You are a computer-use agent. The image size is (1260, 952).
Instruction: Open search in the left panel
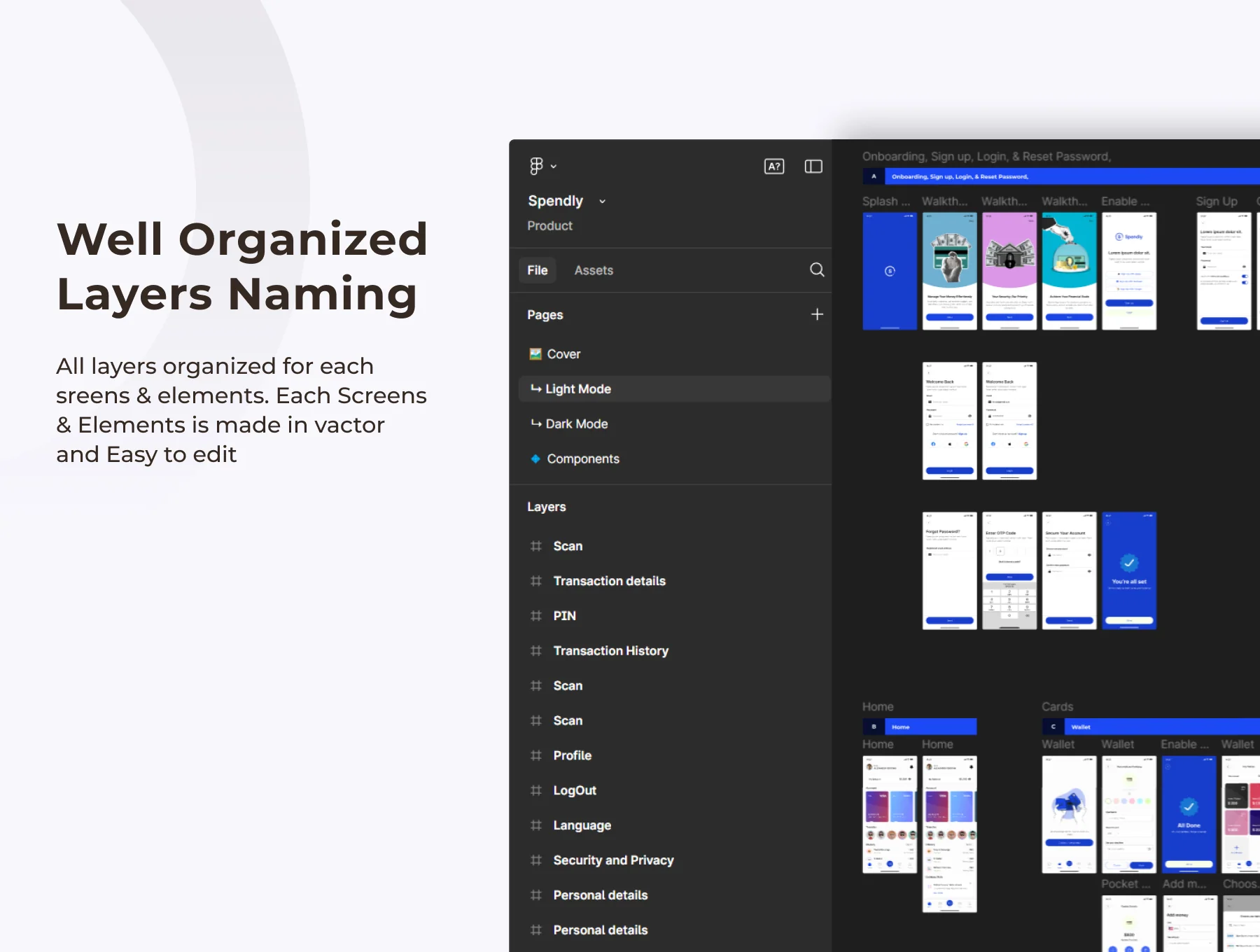pyautogui.click(x=817, y=269)
